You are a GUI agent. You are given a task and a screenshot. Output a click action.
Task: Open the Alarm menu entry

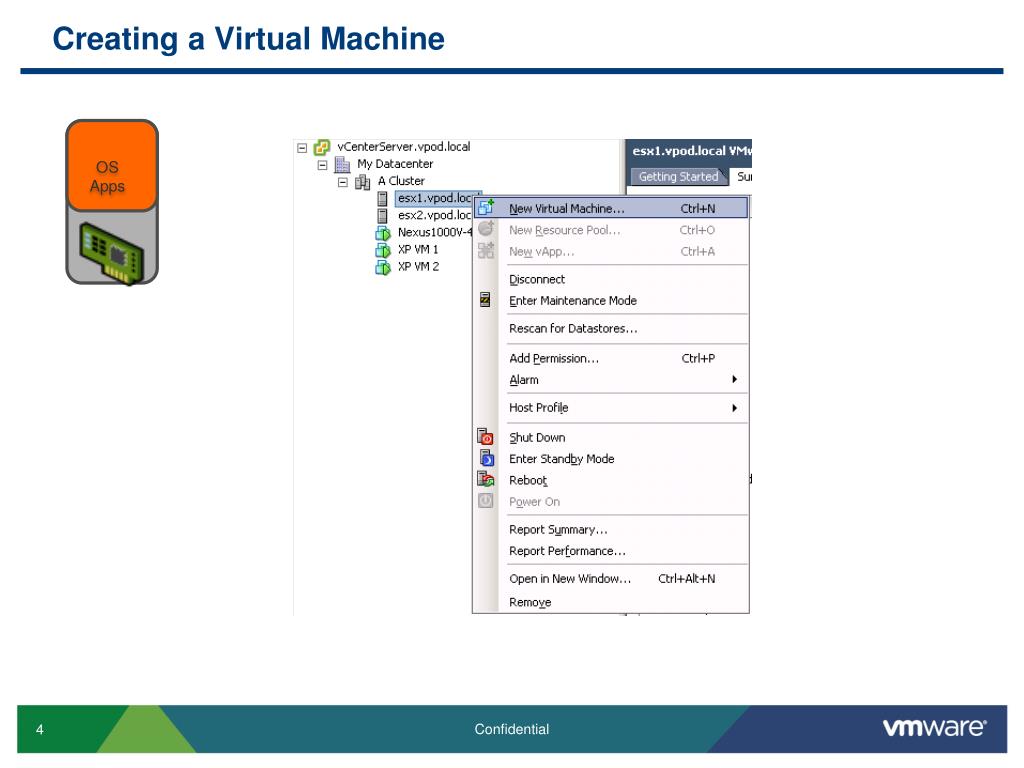pyautogui.click(x=611, y=380)
